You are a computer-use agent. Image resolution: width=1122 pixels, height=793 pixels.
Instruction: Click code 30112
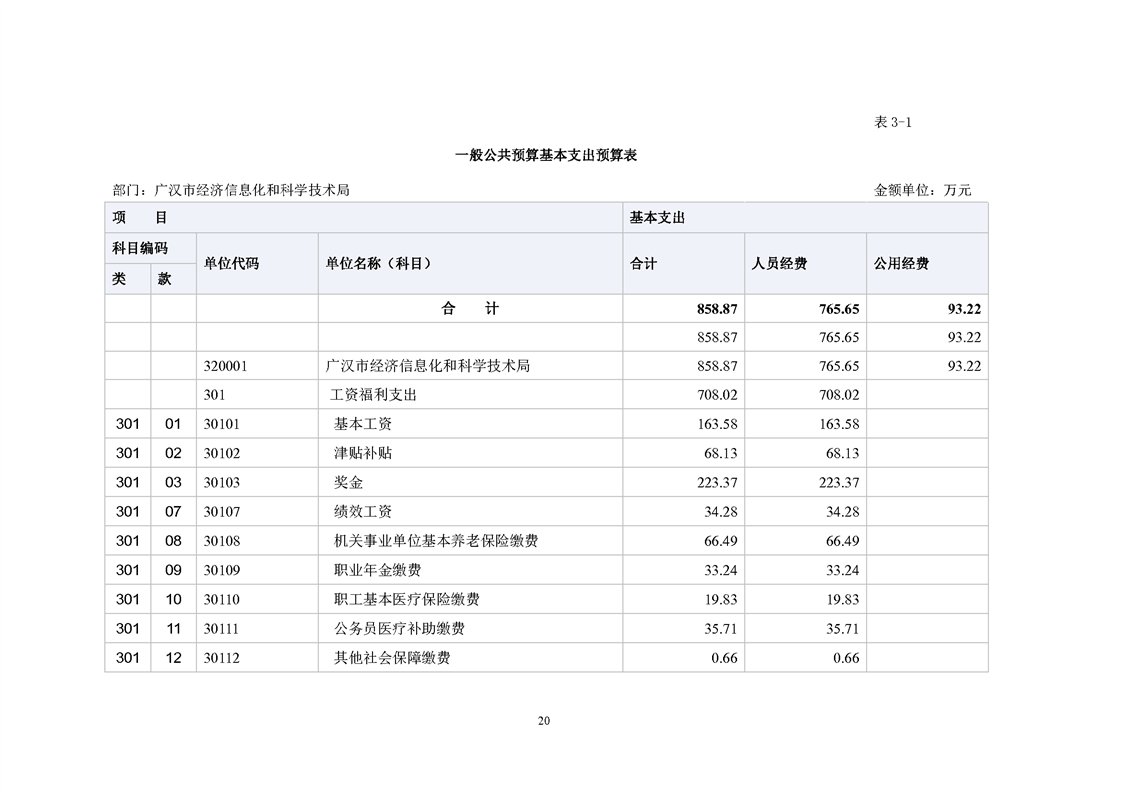point(222,659)
